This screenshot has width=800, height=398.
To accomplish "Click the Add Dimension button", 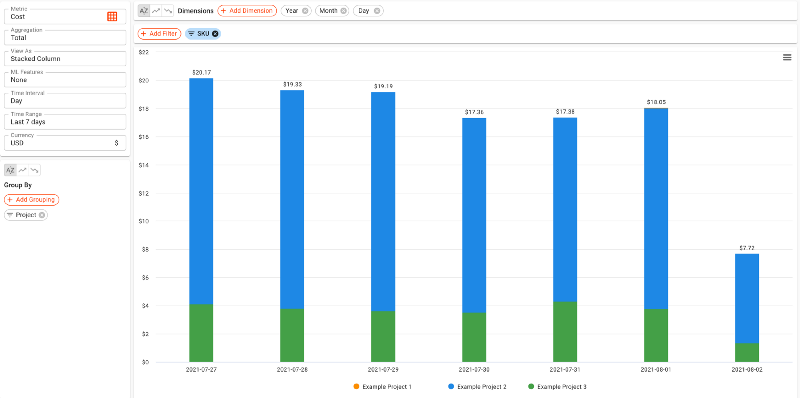I will tap(247, 11).
